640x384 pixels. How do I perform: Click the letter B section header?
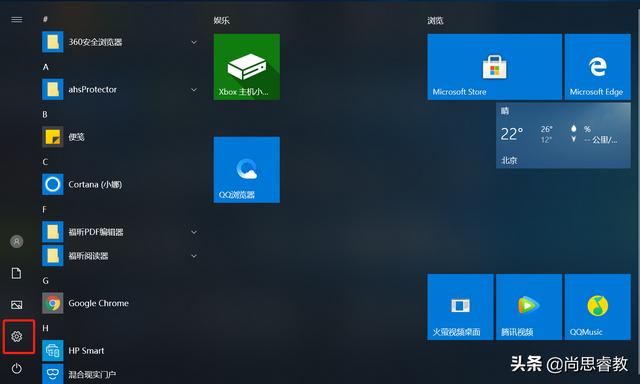point(45,115)
